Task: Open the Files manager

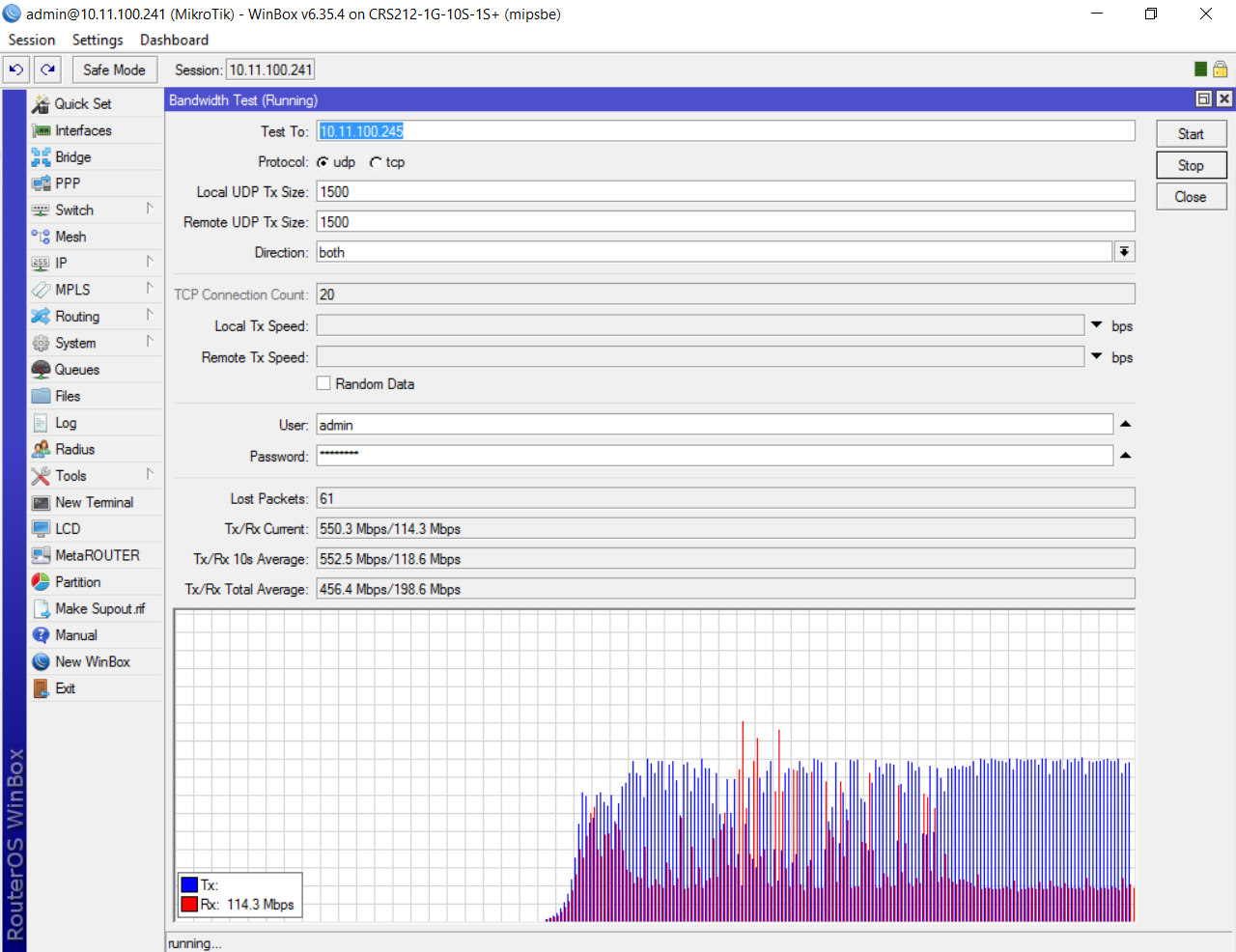Action: pos(69,396)
